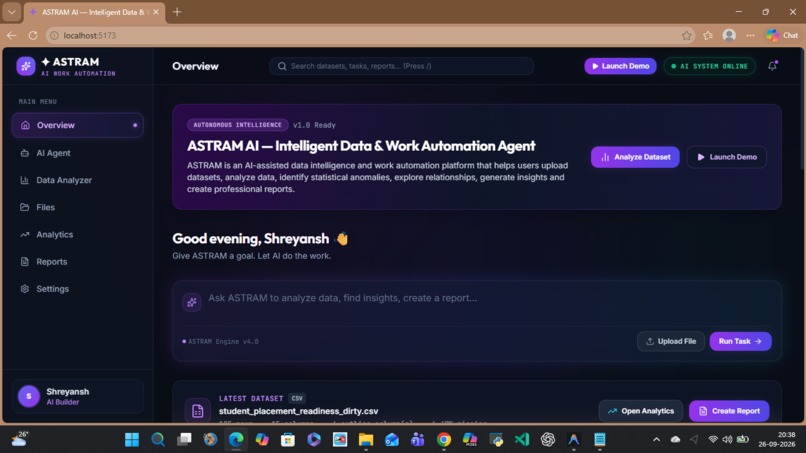The image size is (806, 453).
Task: Click the page vertical scrollbar
Action: 801,110
